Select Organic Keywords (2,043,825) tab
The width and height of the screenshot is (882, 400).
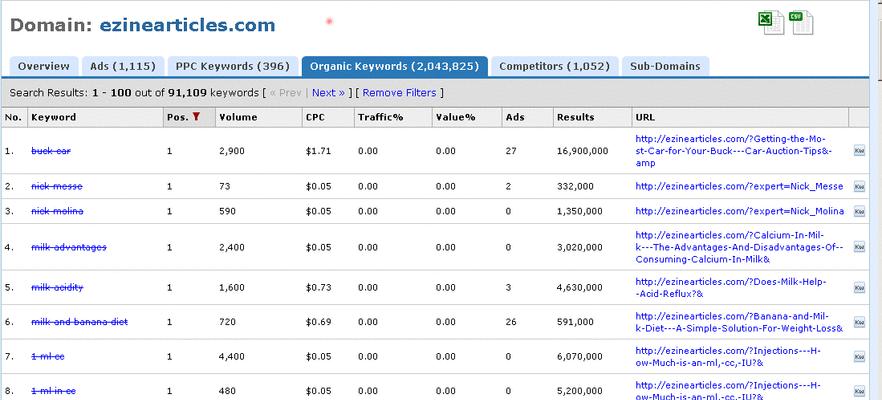[394, 66]
